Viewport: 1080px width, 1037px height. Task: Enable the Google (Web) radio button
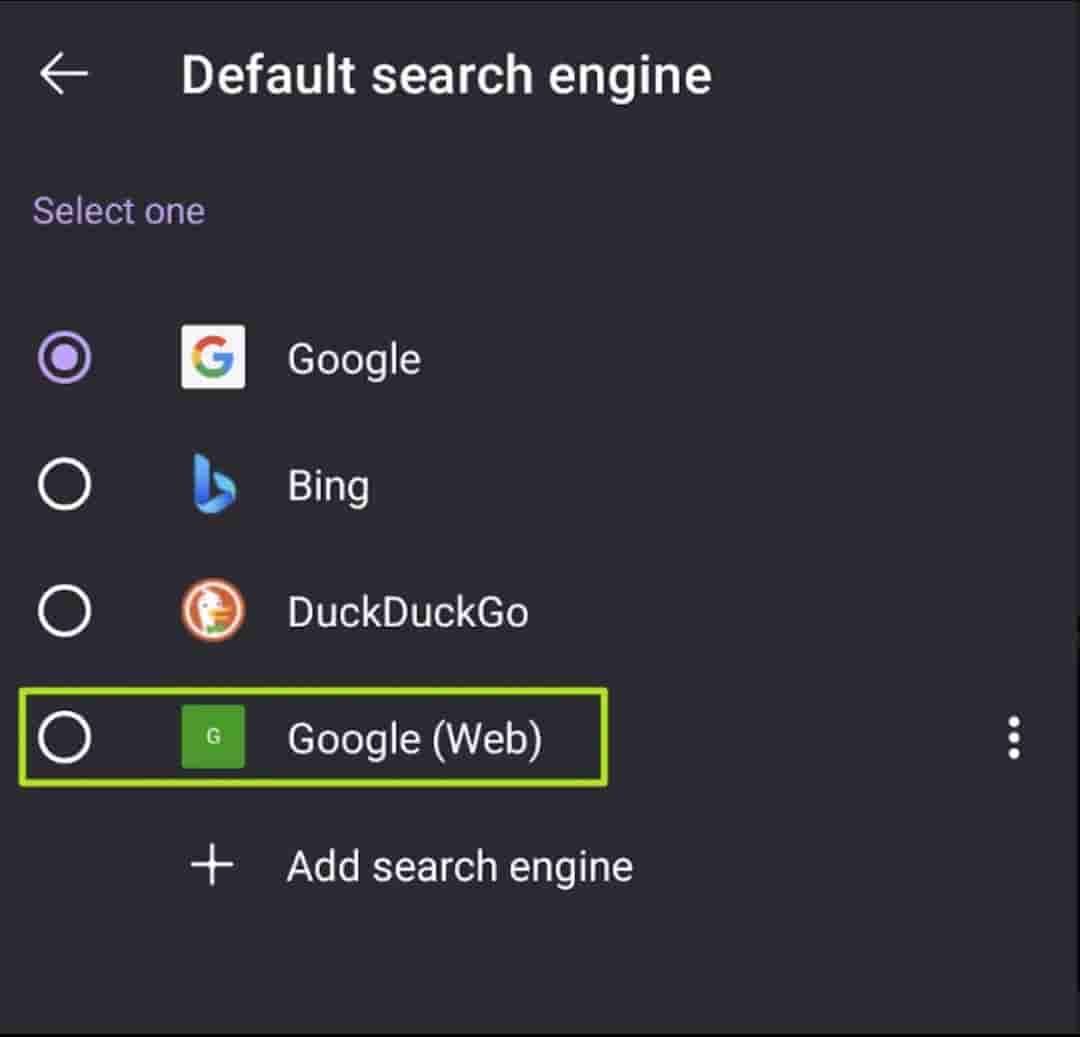click(x=65, y=737)
